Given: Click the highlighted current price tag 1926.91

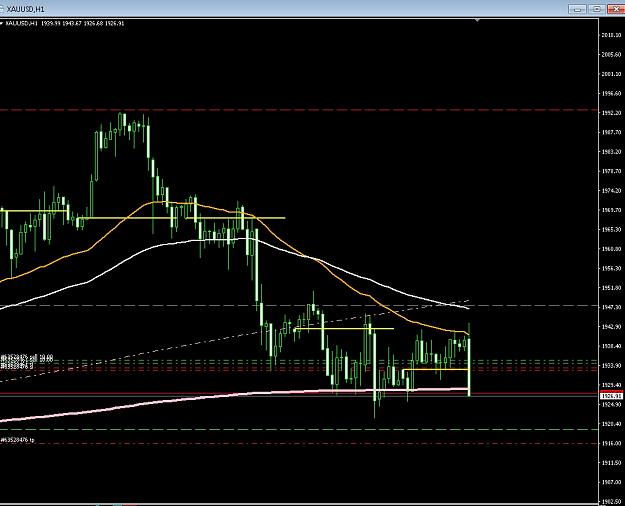Looking at the screenshot, I should (x=611, y=396).
